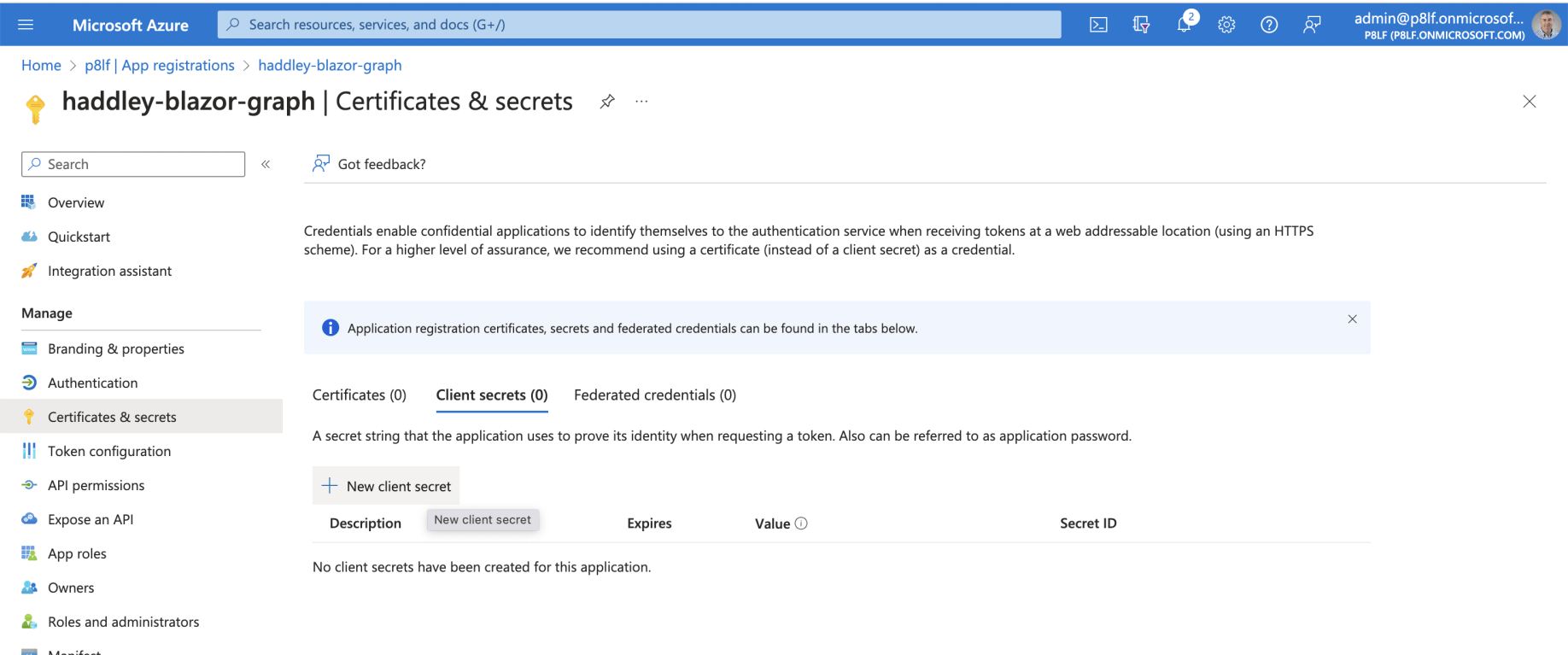
Task: Collapse the left navigation sidebar
Action: (266, 164)
